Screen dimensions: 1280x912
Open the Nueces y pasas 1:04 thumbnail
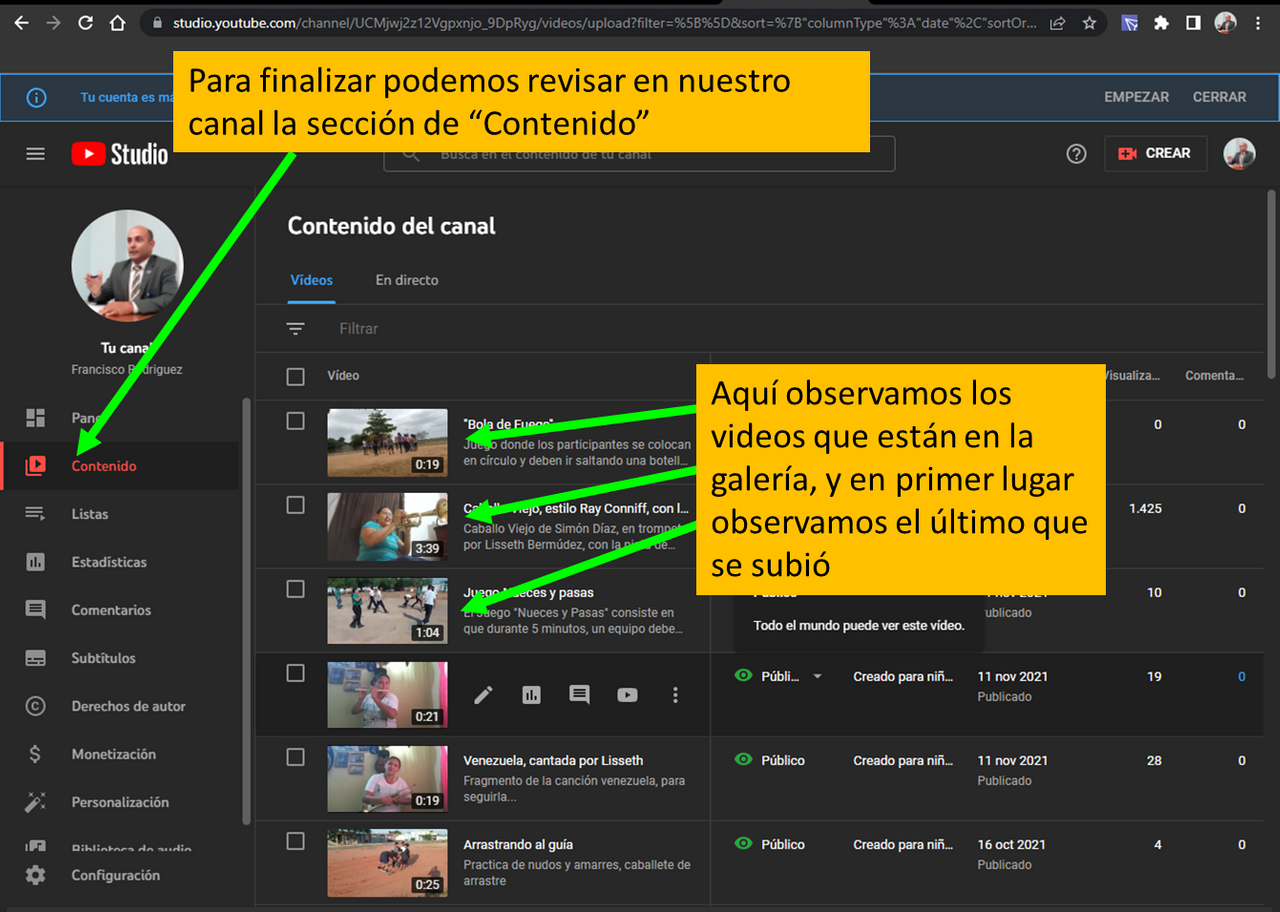coord(387,610)
